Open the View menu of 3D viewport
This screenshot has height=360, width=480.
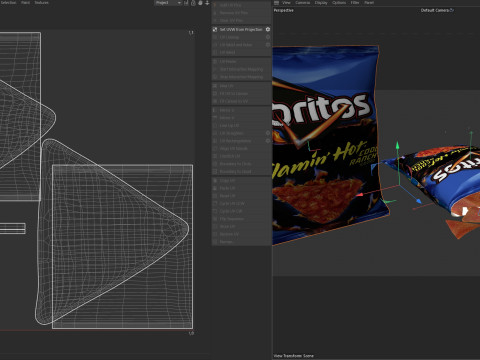pos(286,3)
